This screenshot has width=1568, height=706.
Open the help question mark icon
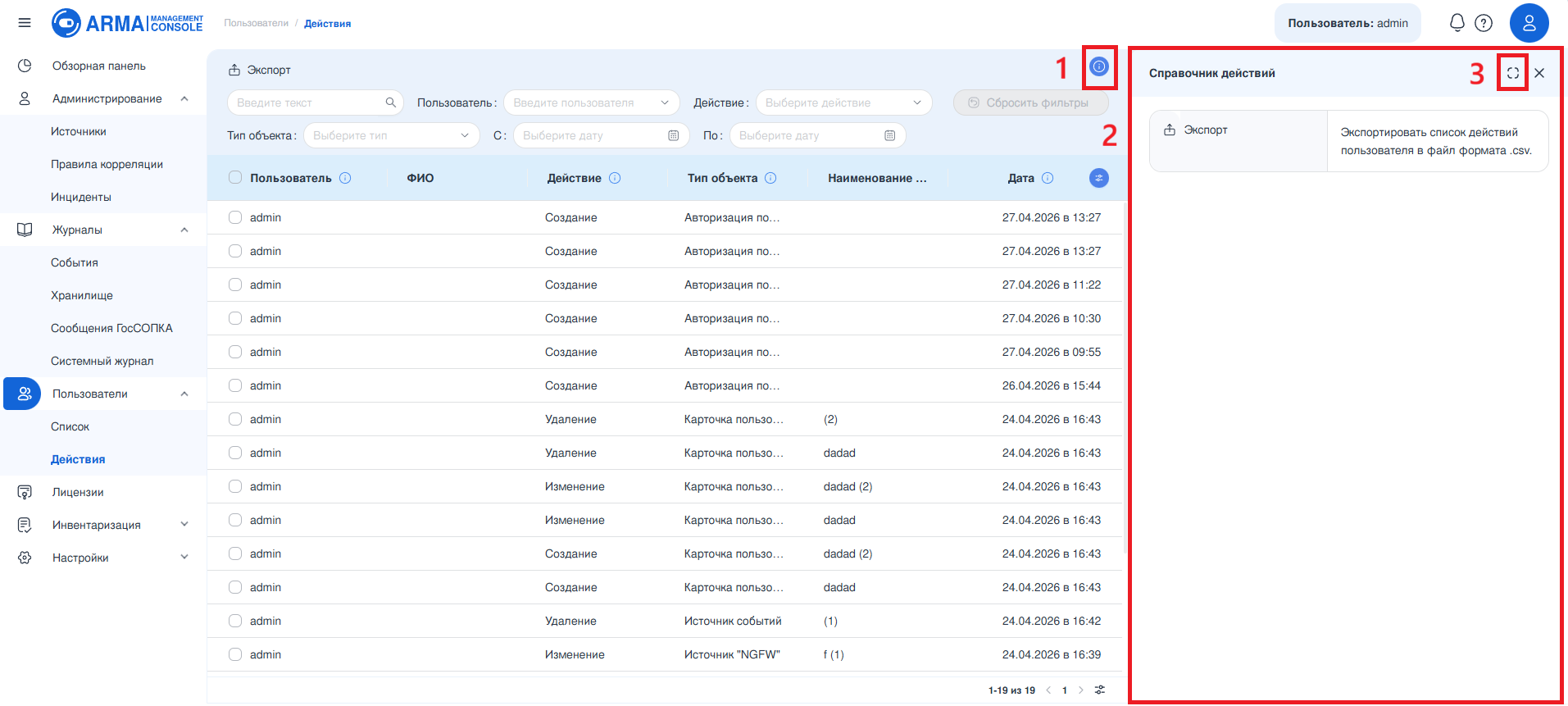tap(1484, 23)
